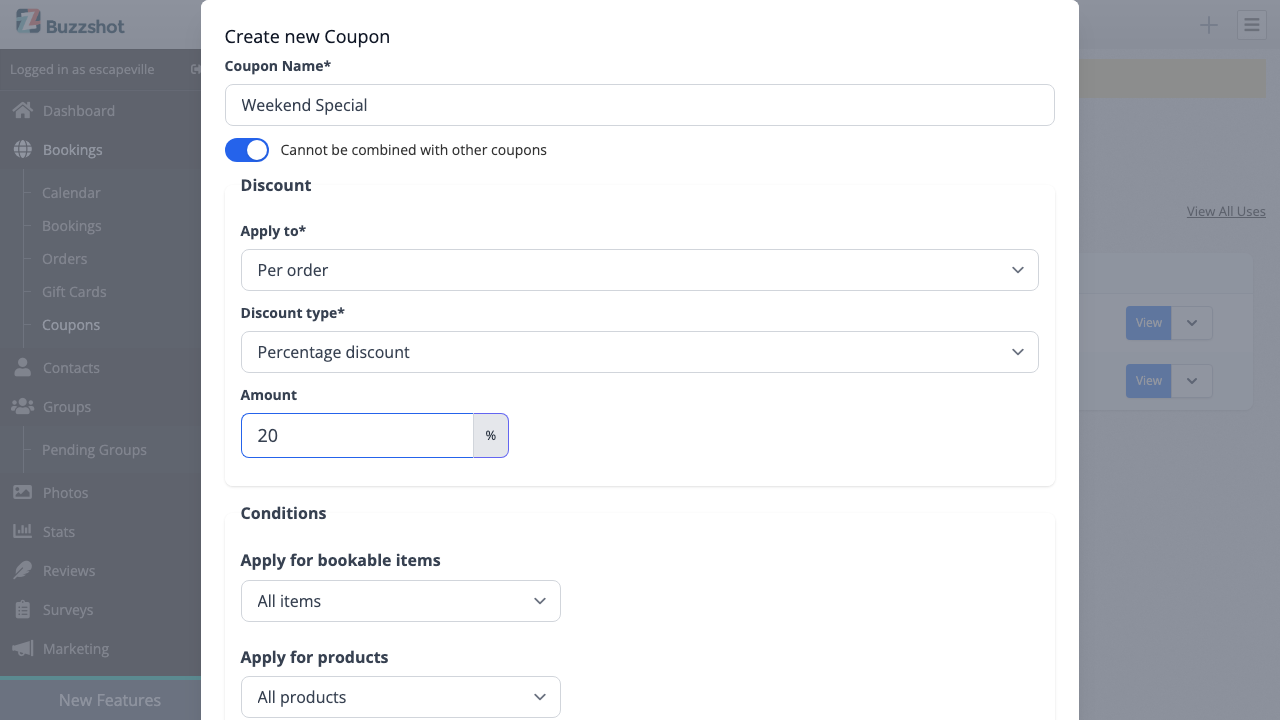The image size is (1280, 720).
Task: Open the Dashboard from the sidebar
Action: [x=22, y=110]
